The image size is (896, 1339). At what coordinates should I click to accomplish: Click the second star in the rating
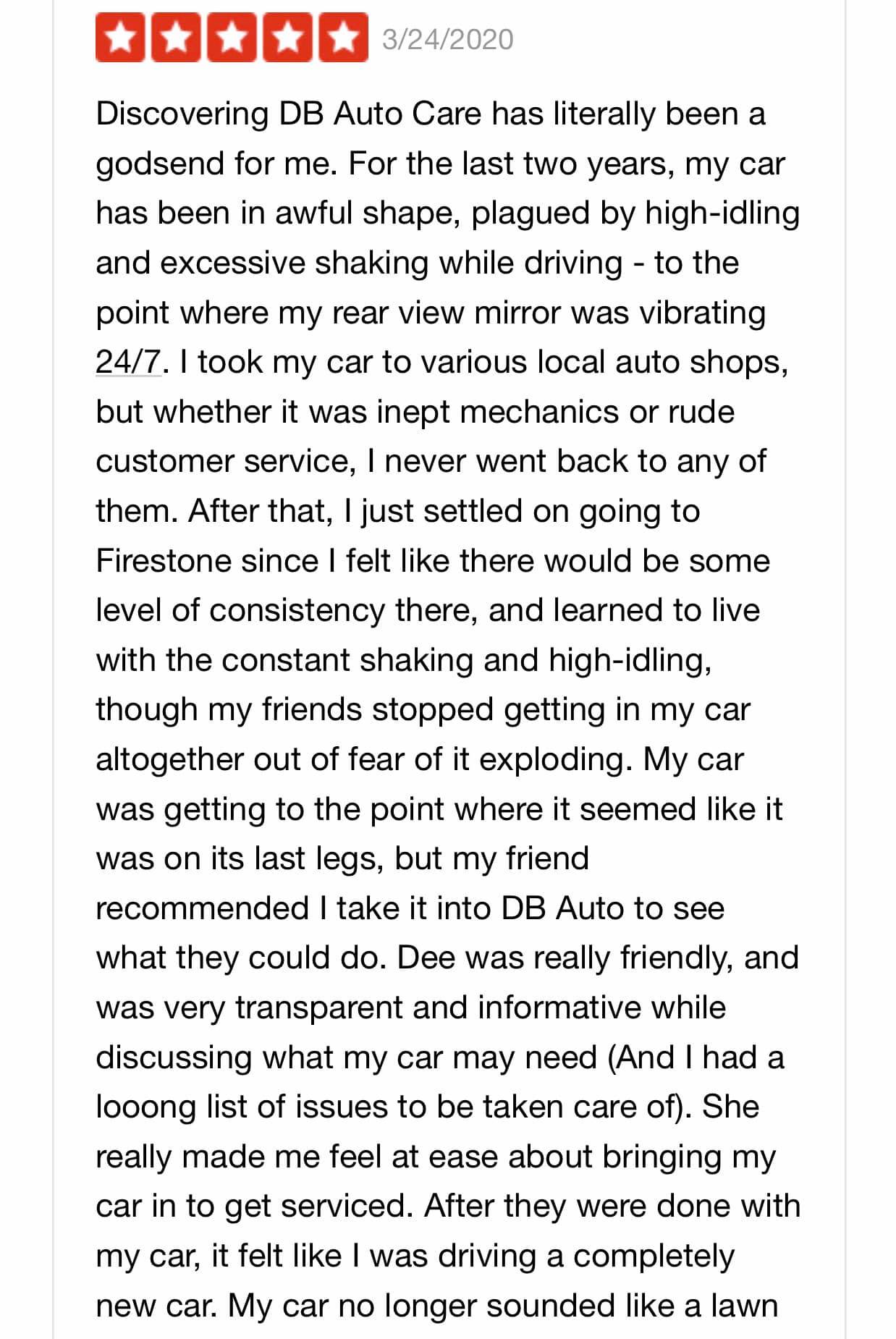[x=177, y=39]
